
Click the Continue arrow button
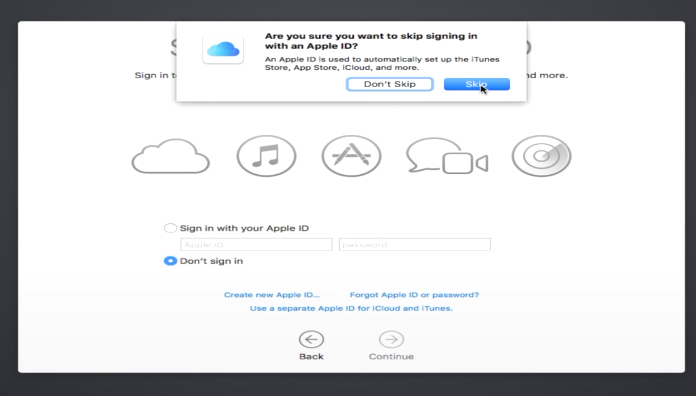(391, 340)
